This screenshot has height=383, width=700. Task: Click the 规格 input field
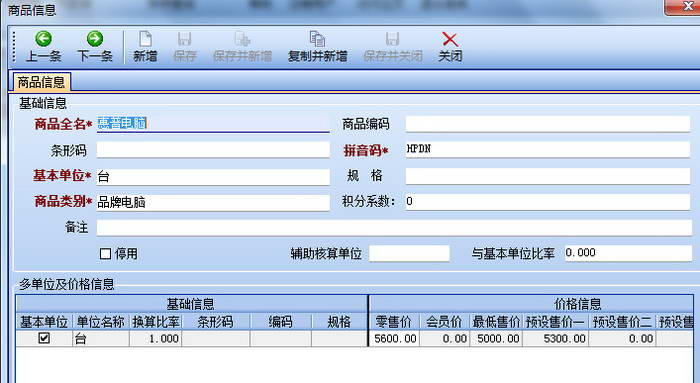point(548,176)
